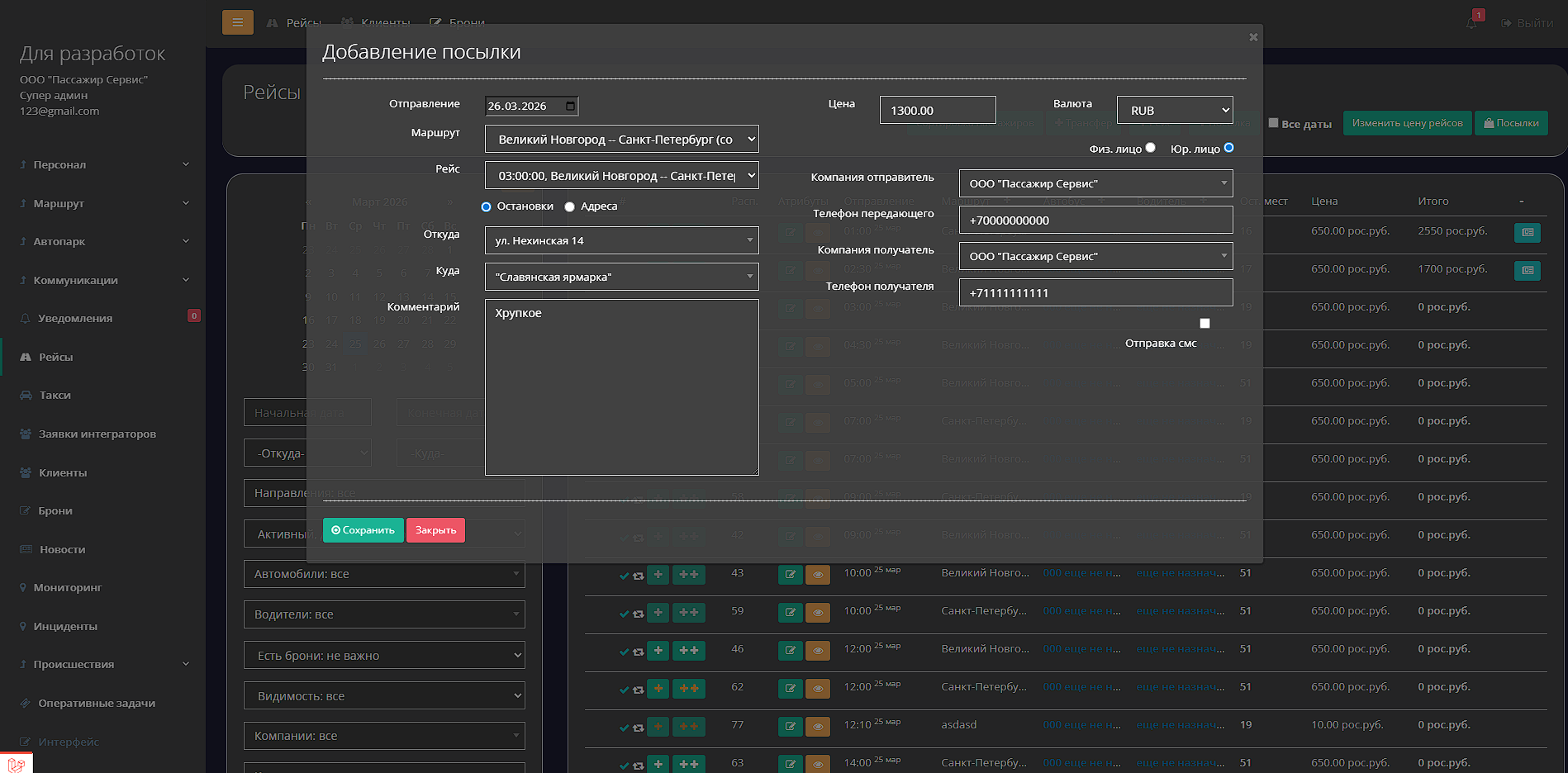Click the double plus icon on row 62
Image resolution: width=1568 pixels, height=773 pixels.
[x=688, y=688]
